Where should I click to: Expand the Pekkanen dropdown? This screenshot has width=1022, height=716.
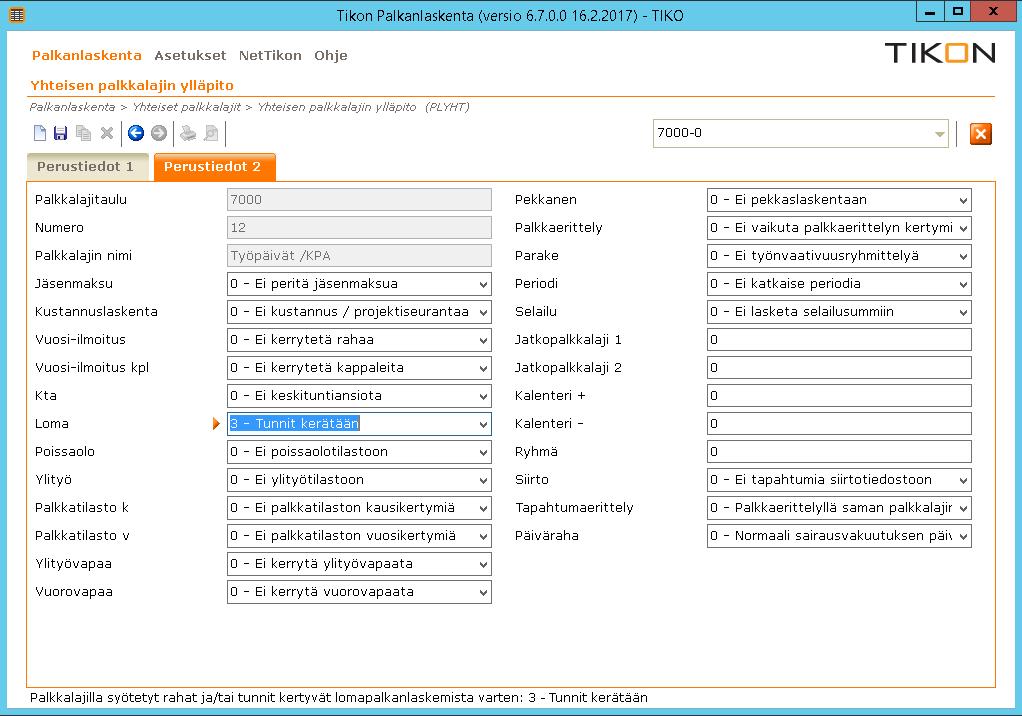963,200
